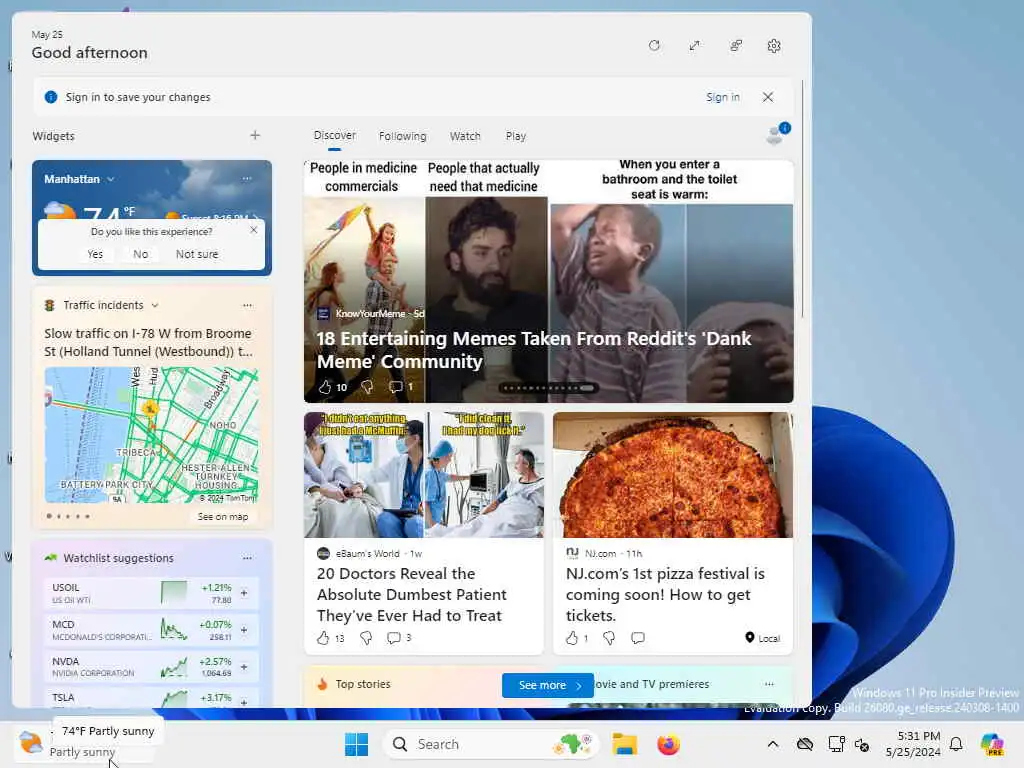Expand the Manhattan location dropdown
The width and height of the screenshot is (1024, 768).
click(110, 179)
